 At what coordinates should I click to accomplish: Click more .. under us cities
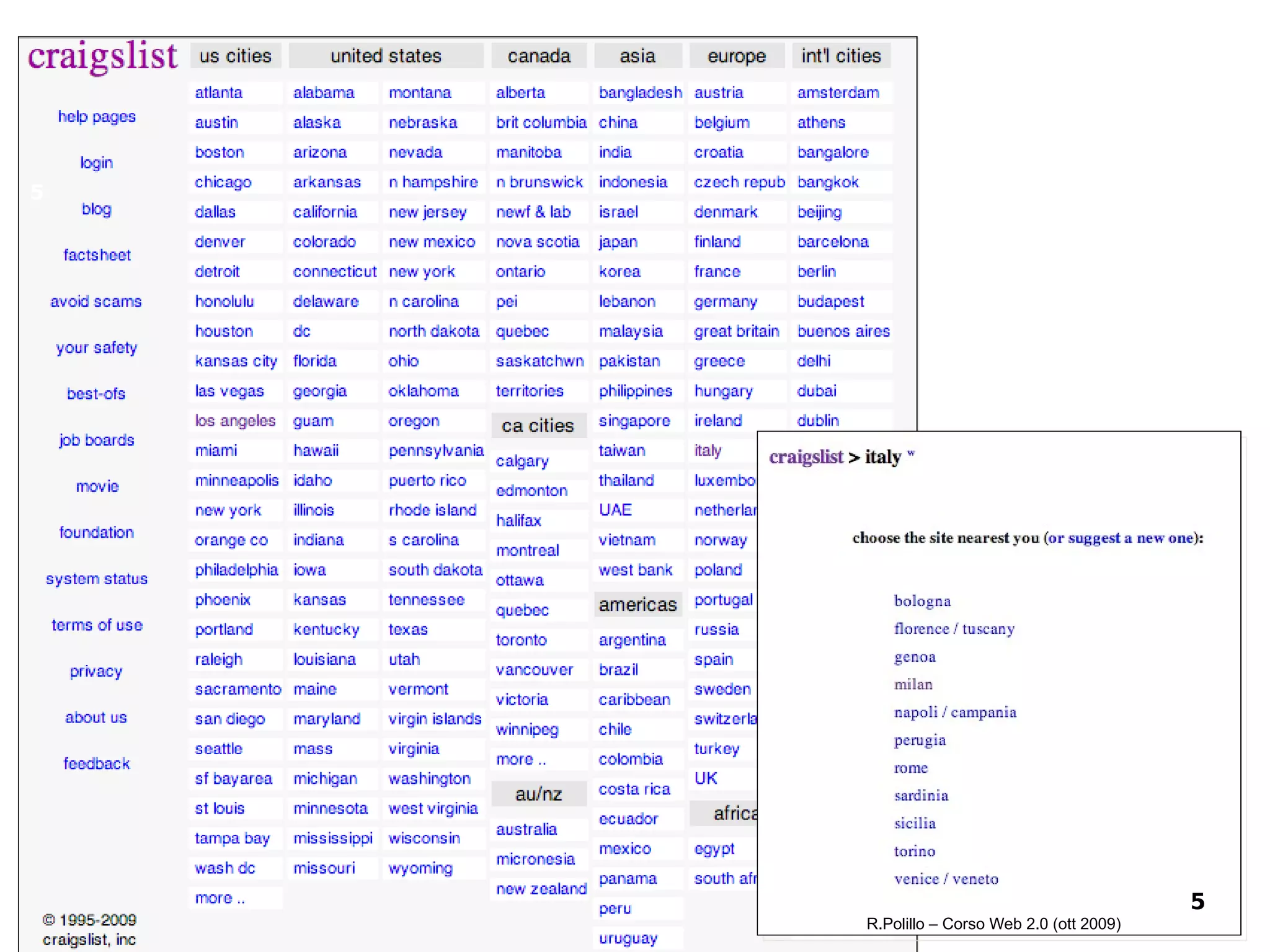click(x=220, y=898)
